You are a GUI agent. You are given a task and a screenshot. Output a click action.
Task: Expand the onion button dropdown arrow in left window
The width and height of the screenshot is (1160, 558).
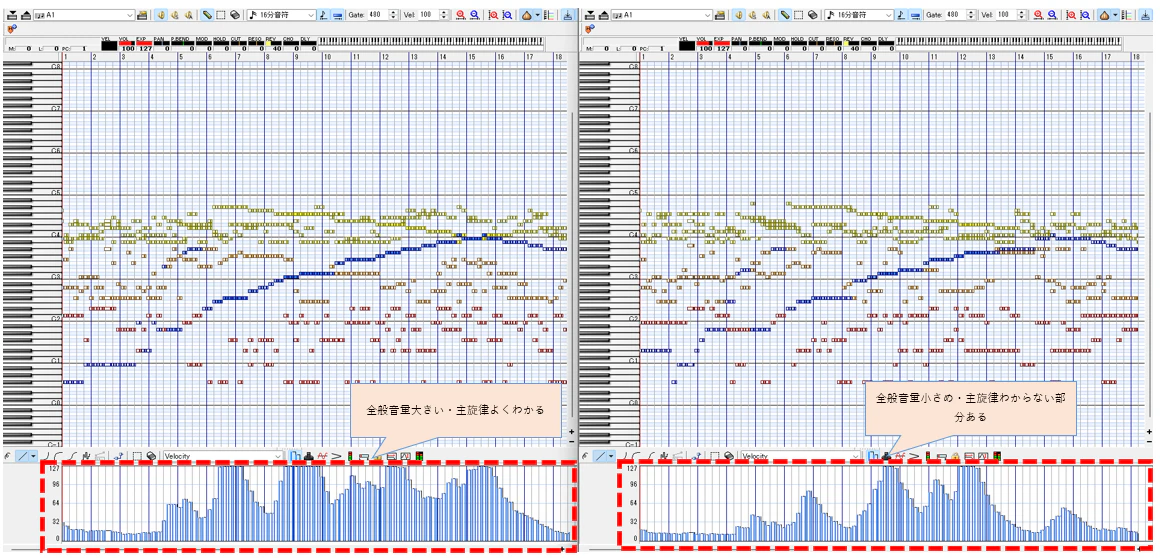(537, 15)
